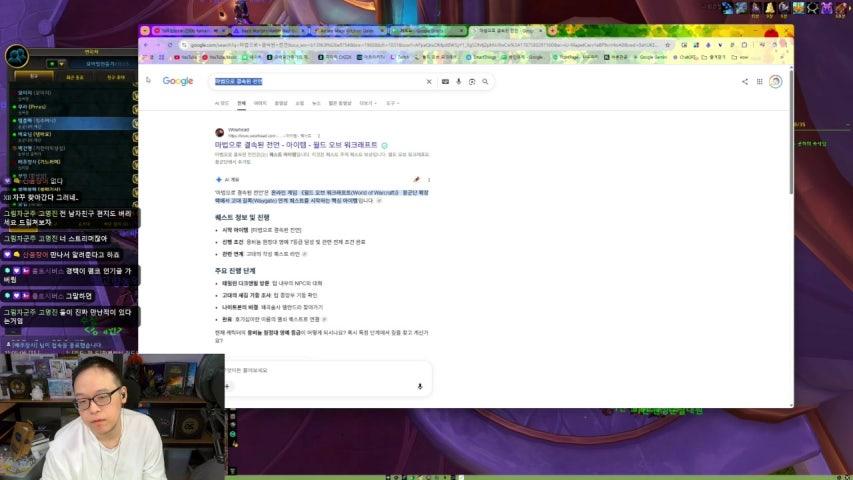
Task: Open the Google account avatar
Action: click(x=775, y=82)
